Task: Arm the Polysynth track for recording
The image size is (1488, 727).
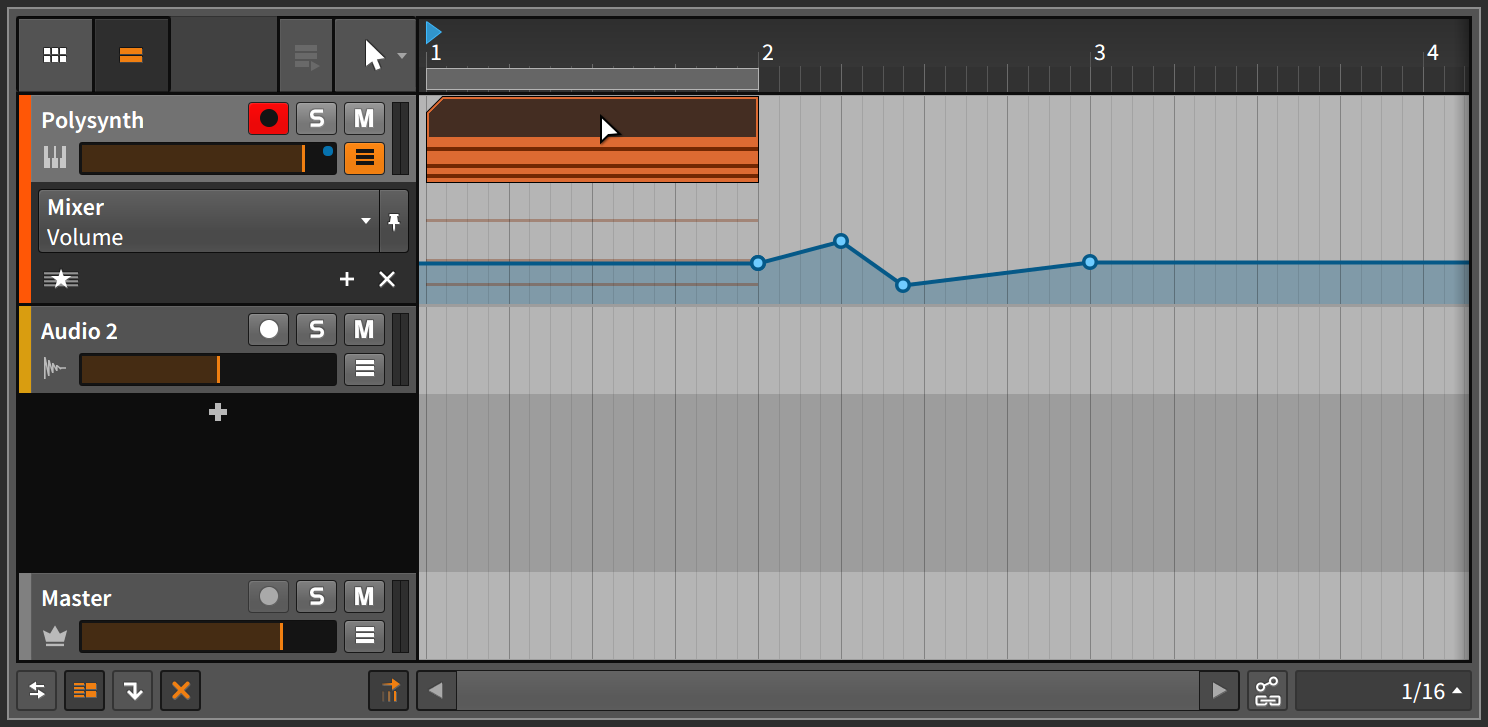Action: pyautogui.click(x=268, y=118)
